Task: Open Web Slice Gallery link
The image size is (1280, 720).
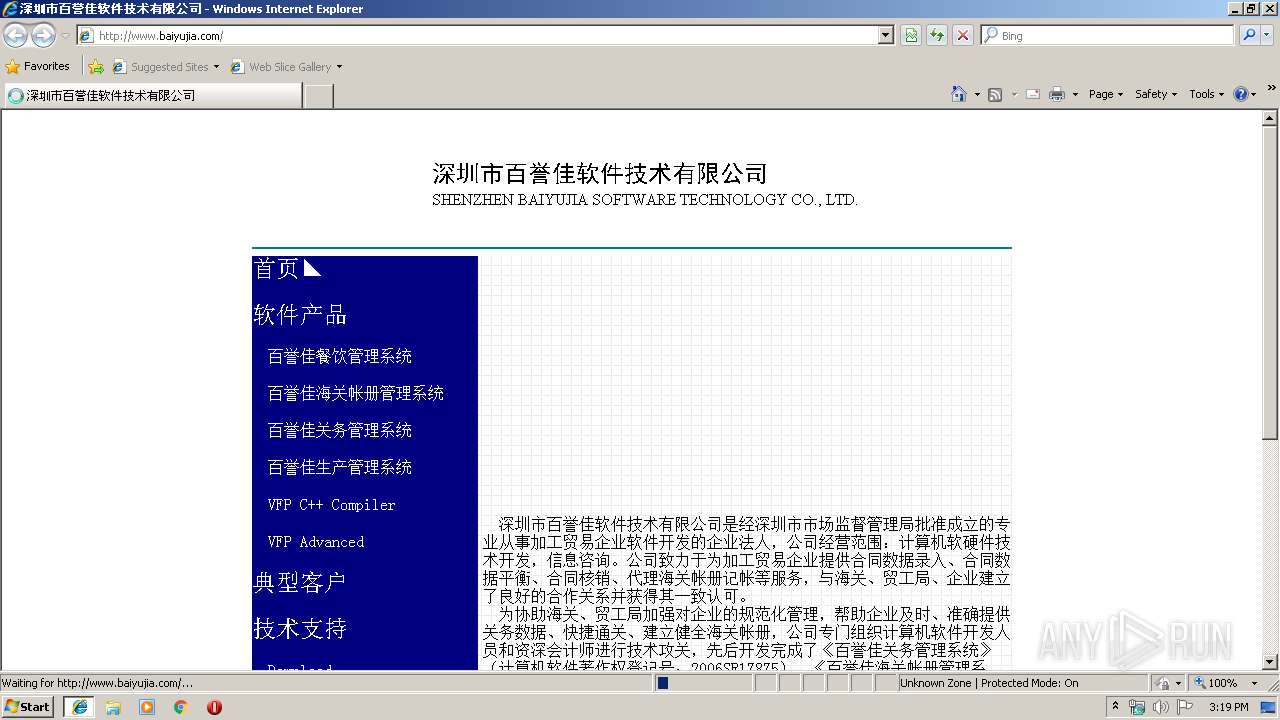Action: tap(286, 67)
